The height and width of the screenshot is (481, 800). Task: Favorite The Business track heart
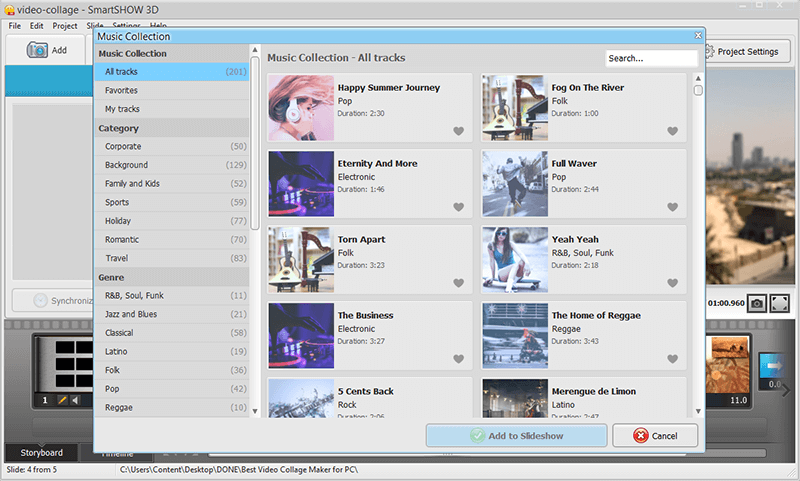pos(459,359)
